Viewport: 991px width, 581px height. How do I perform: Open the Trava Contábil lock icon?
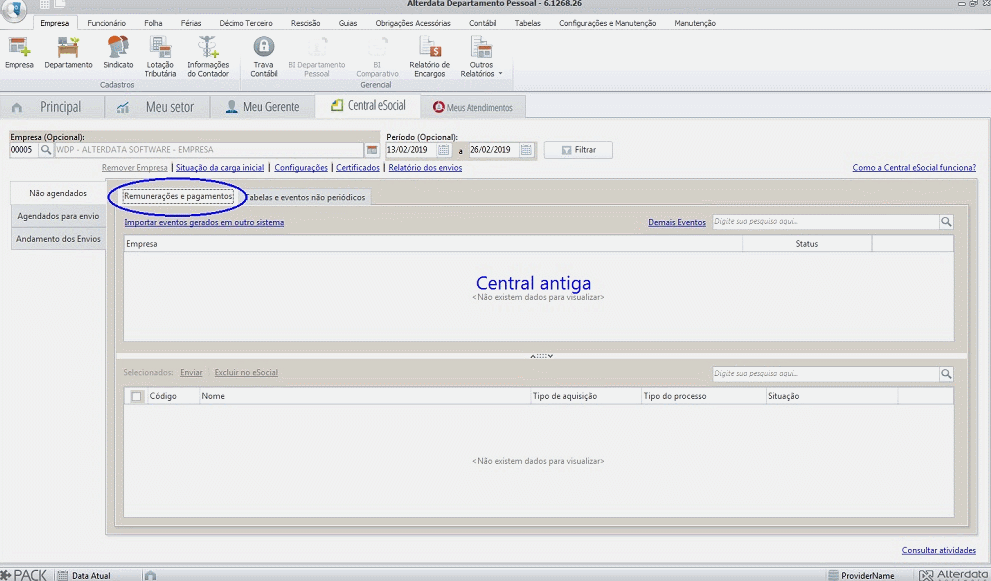(x=264, y=57)
